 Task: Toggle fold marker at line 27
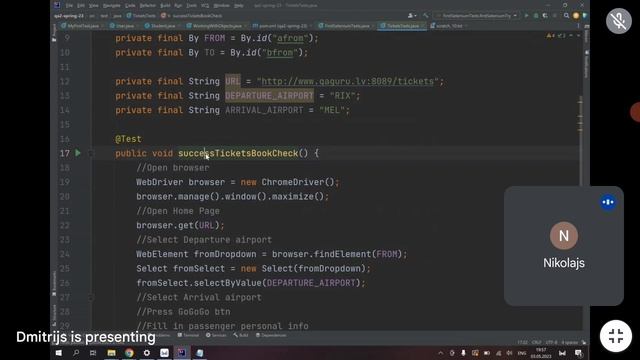click(91, 298)
